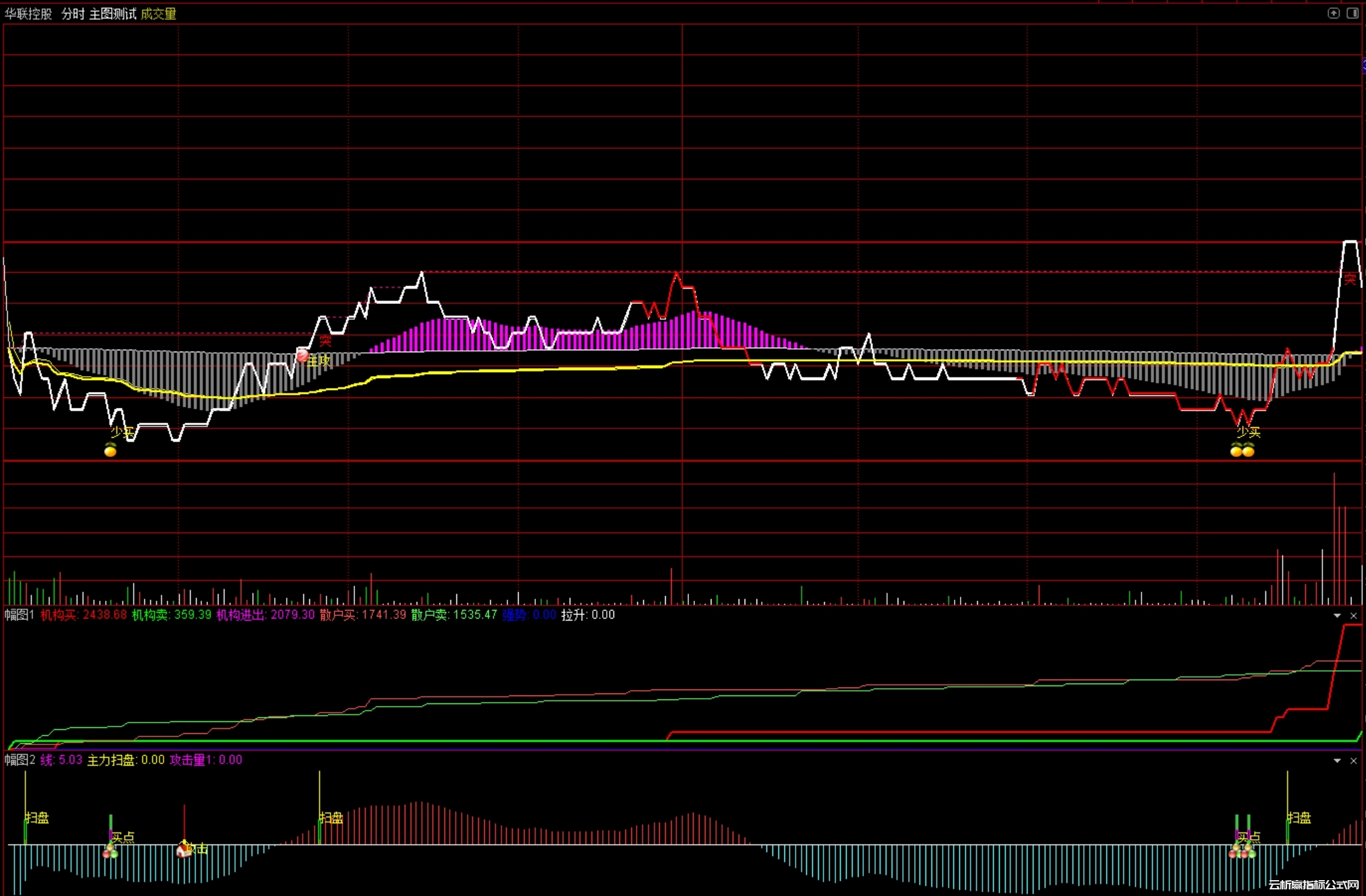Click the double orange 少买 marker at right
Image resolution: width=1366 pixels, height=896 pixels.
pos(1242,451)
